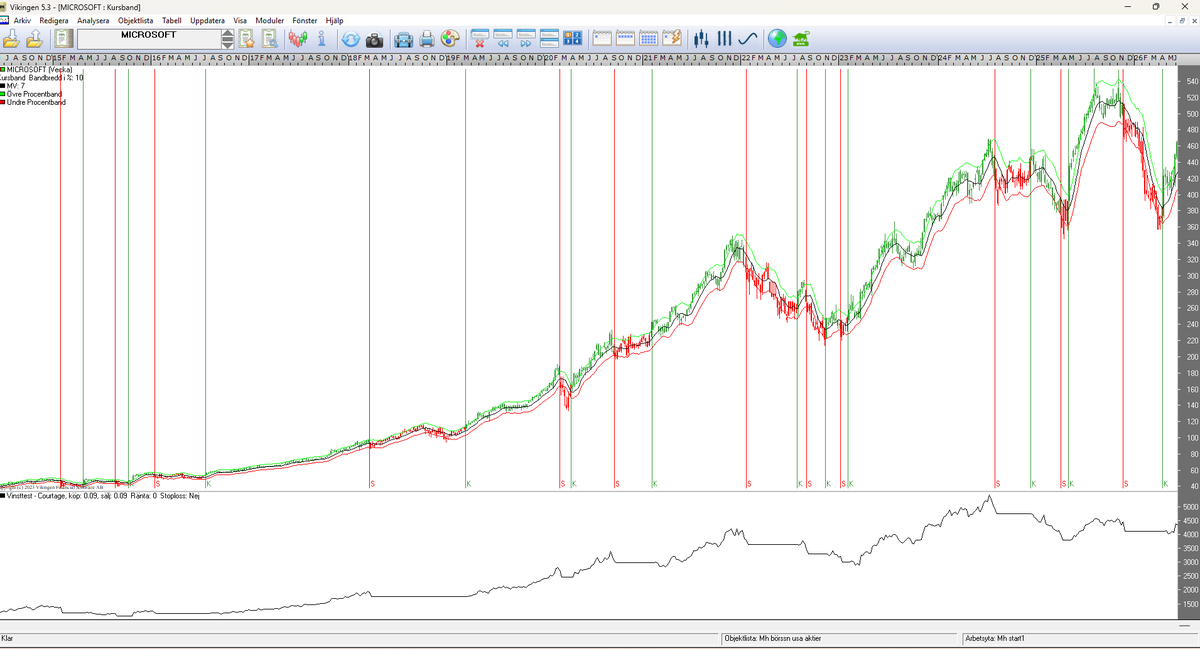Click the 24 year marker on time axis
The width and height of the screenshot is (1200, 649).
pyautogui.click(x=943, y=58)
